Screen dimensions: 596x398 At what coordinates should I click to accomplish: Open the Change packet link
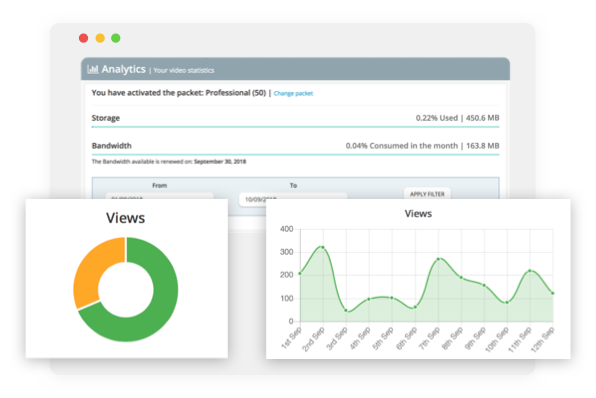tap(293, 94)
